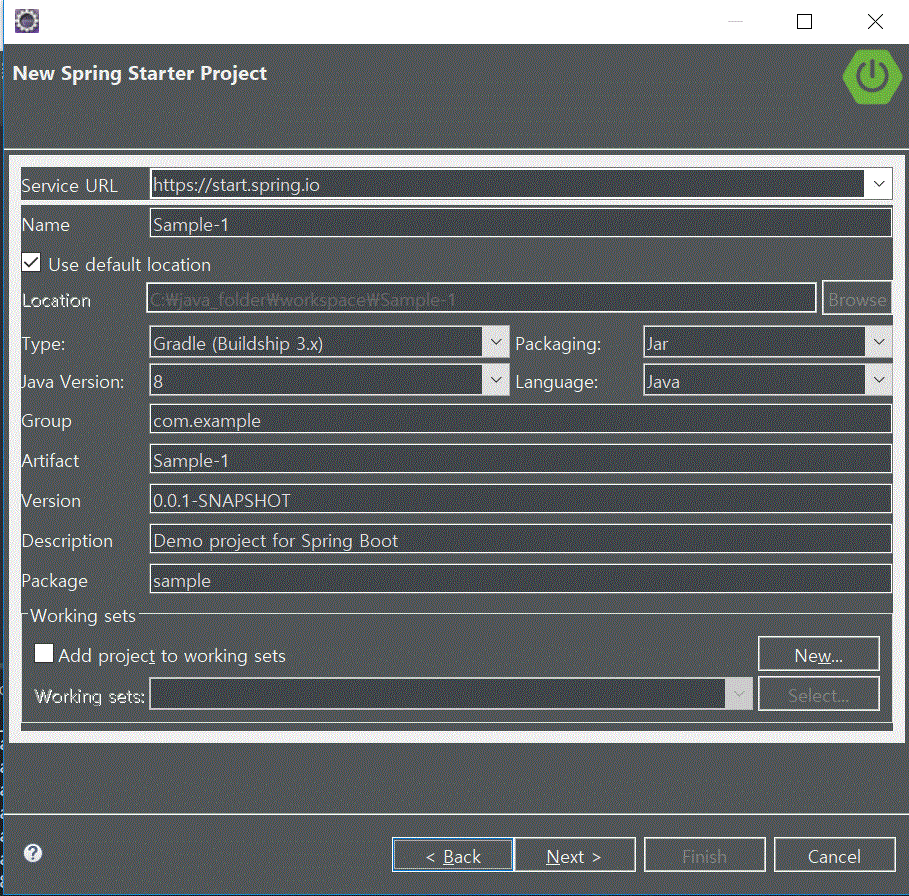The height and width of the screenshot is (896, 909).
Task: Click the Description label
Action: (x=67, y=541)
